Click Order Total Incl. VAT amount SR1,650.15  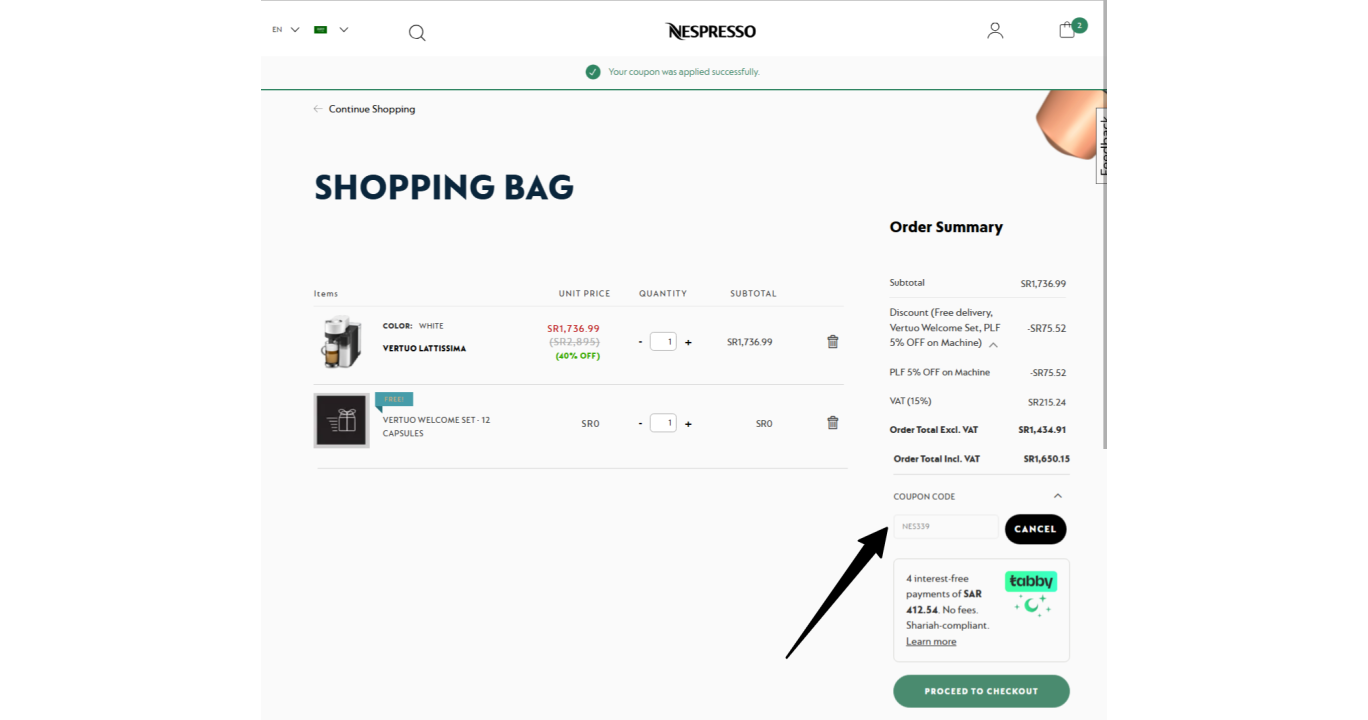click(x=1046, y=459)
